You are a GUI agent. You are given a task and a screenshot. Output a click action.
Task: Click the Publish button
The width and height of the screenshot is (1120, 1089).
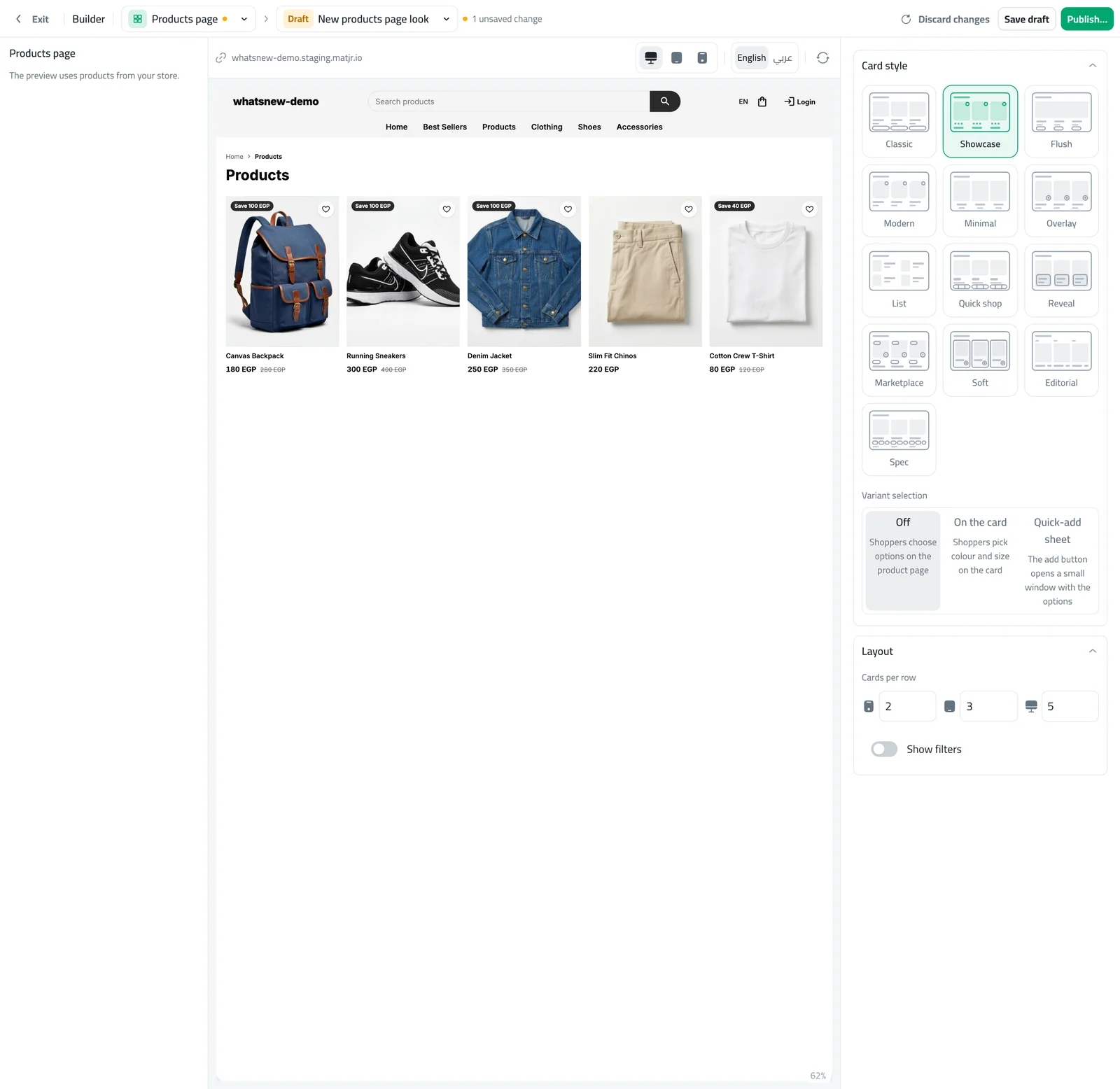coord(1087,20)
